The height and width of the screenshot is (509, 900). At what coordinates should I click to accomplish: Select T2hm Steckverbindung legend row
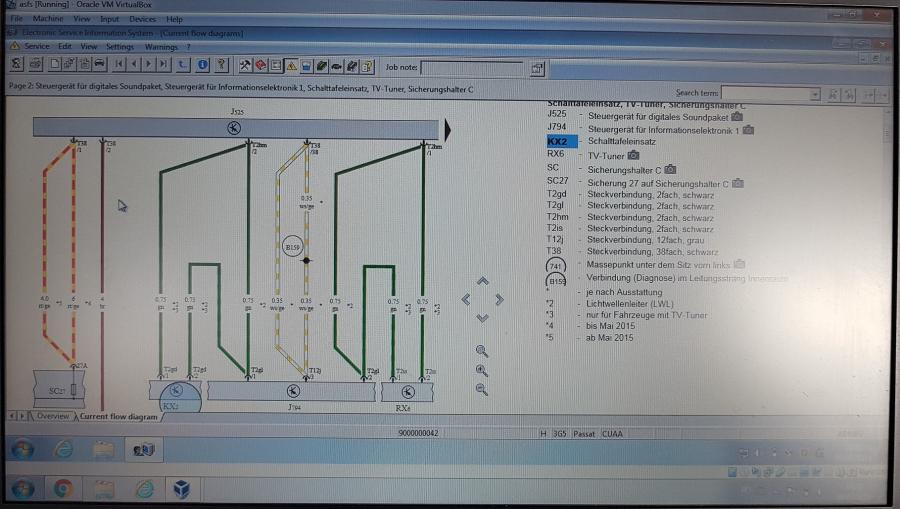coord(630,217)
